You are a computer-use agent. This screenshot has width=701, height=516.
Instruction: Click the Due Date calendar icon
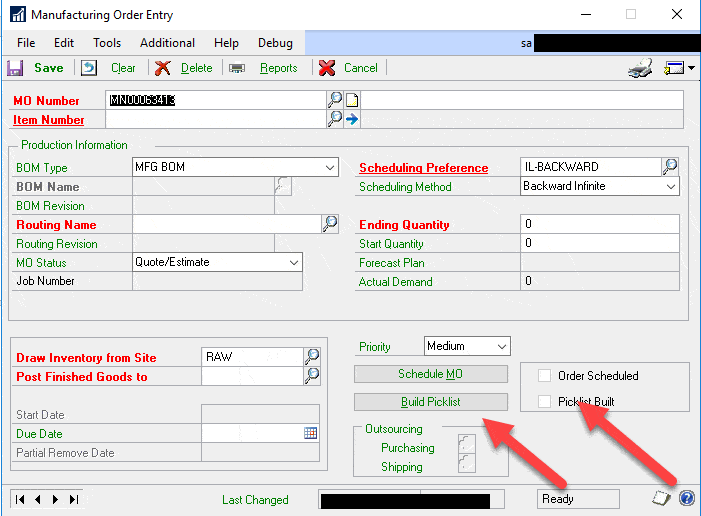pos(310,433)
